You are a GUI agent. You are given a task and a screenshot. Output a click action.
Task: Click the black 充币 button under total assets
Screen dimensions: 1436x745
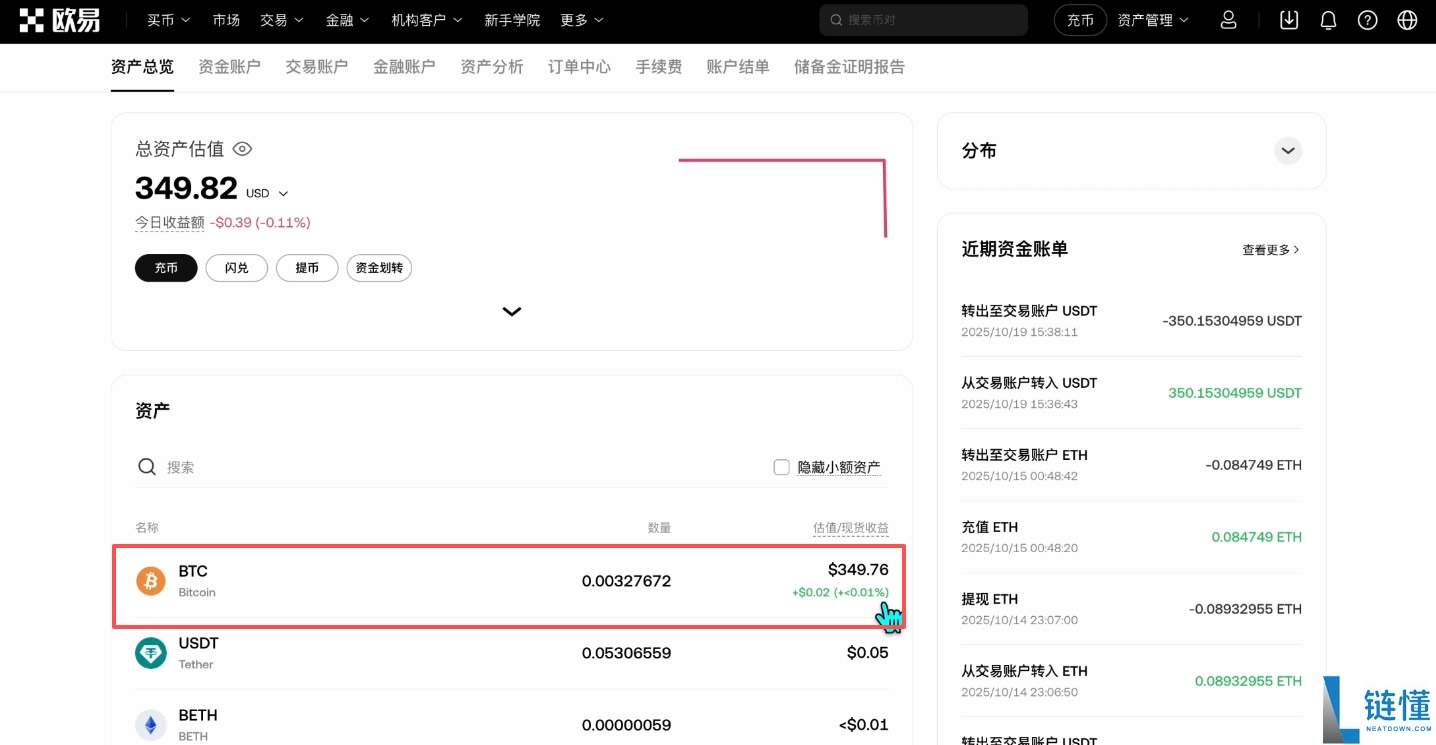[x=166, y=268]
